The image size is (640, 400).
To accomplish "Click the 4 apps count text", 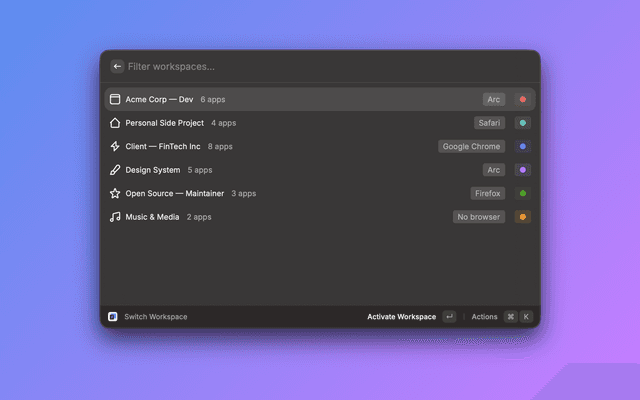I will (x=224, y=123).
